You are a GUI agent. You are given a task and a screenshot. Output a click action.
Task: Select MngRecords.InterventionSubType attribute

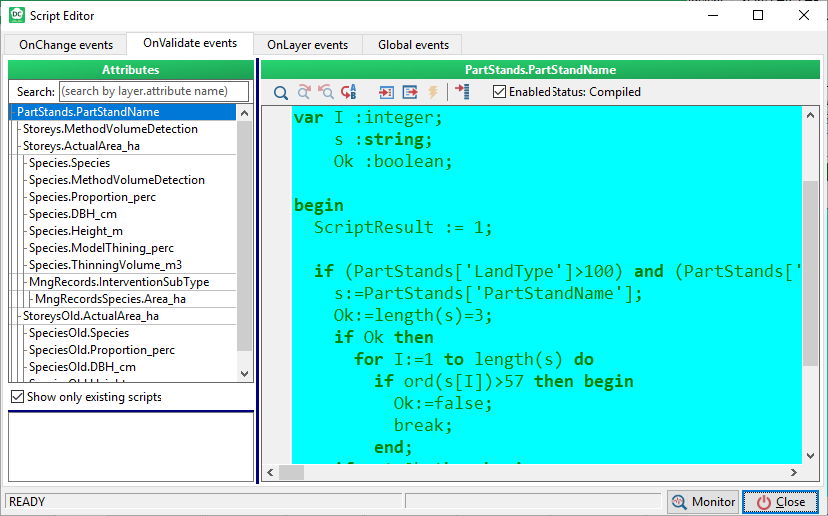point(119,282)
